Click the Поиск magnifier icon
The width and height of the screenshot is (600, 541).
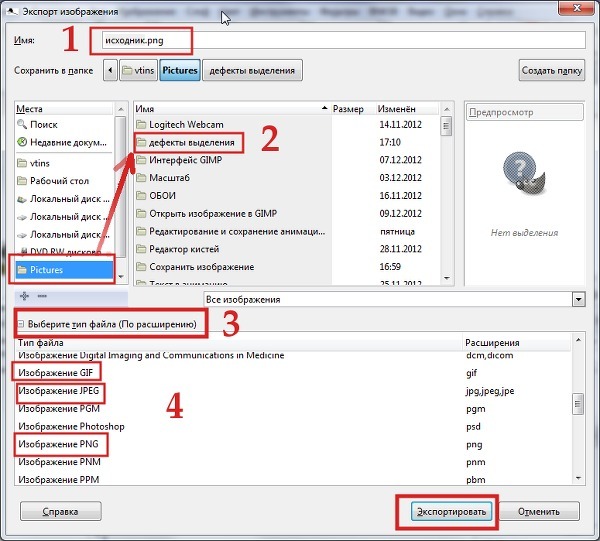coord(22,124)
